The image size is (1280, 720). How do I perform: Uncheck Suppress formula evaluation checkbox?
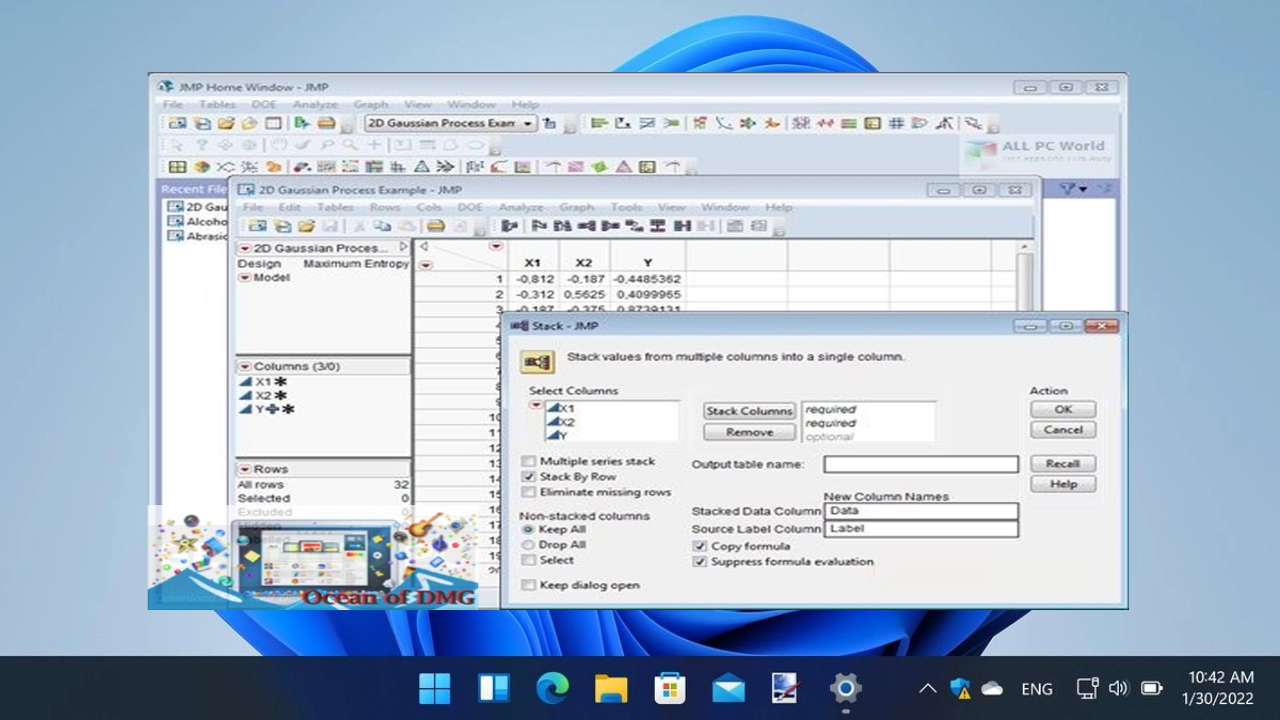pos(700,562)
